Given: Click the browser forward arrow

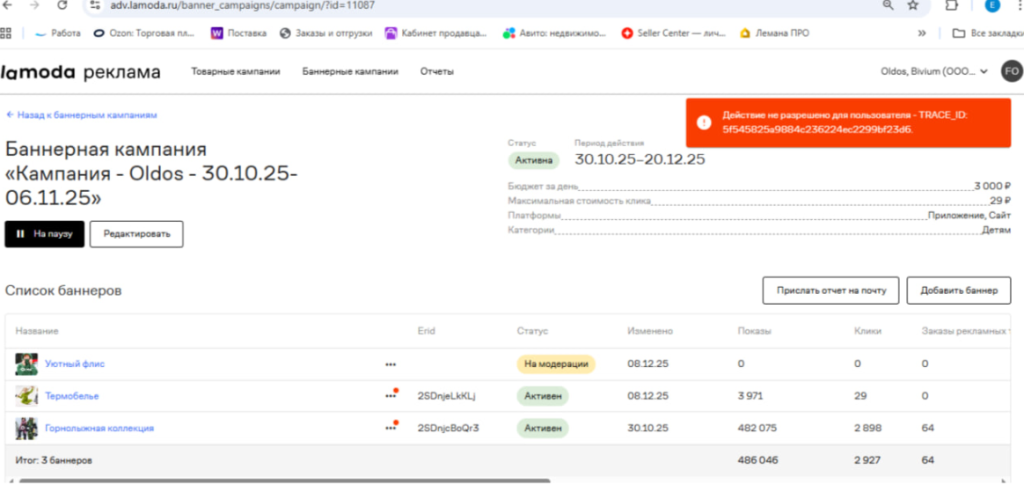Looking at the screenshot, I should pos(35,5).
